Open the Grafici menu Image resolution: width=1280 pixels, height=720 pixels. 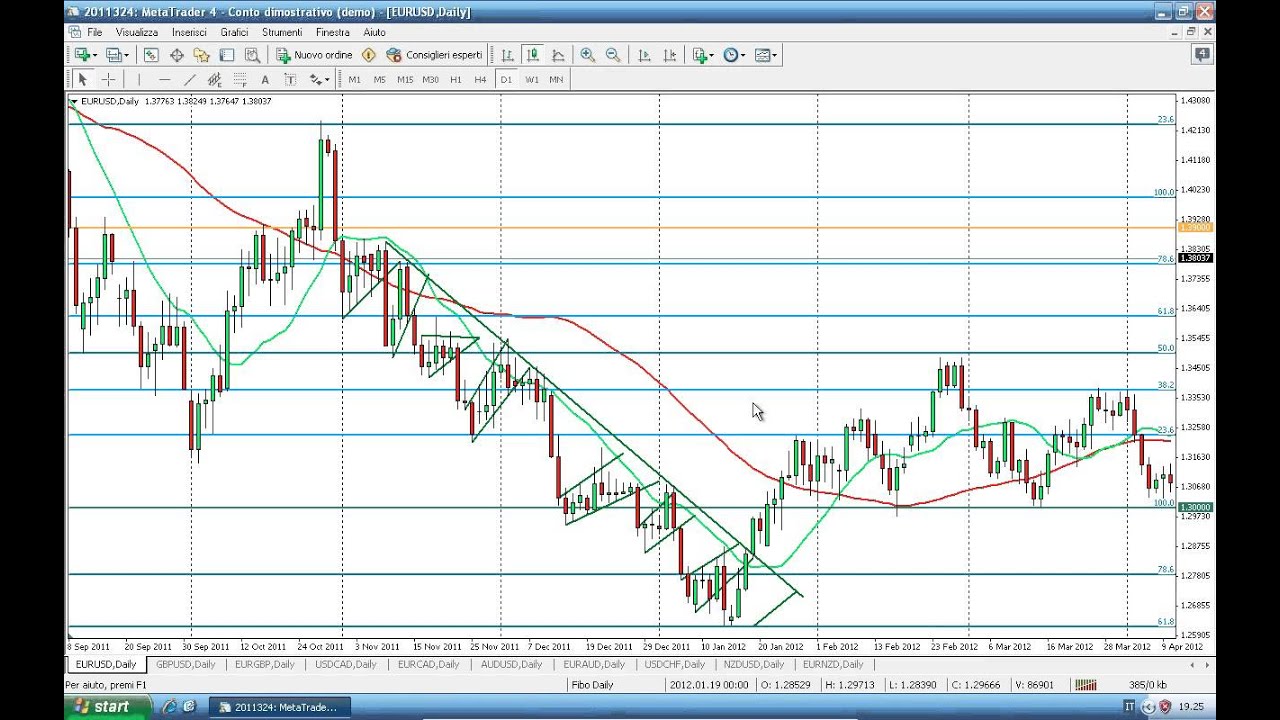(x=234, y=32)
